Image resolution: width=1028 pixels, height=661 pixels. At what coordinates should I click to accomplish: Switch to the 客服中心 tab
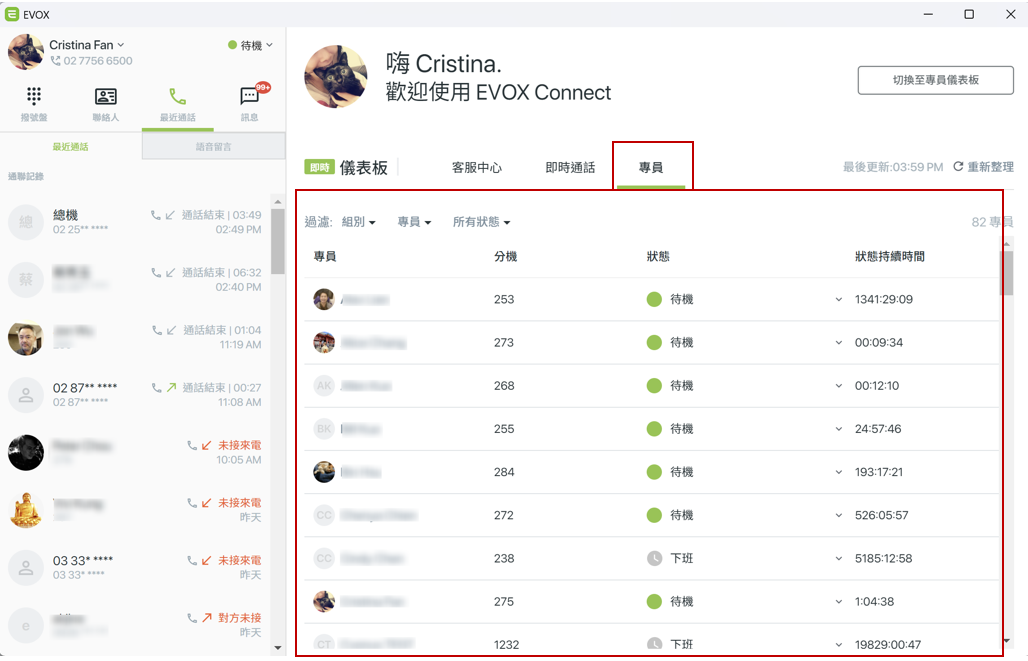point(477,167)
